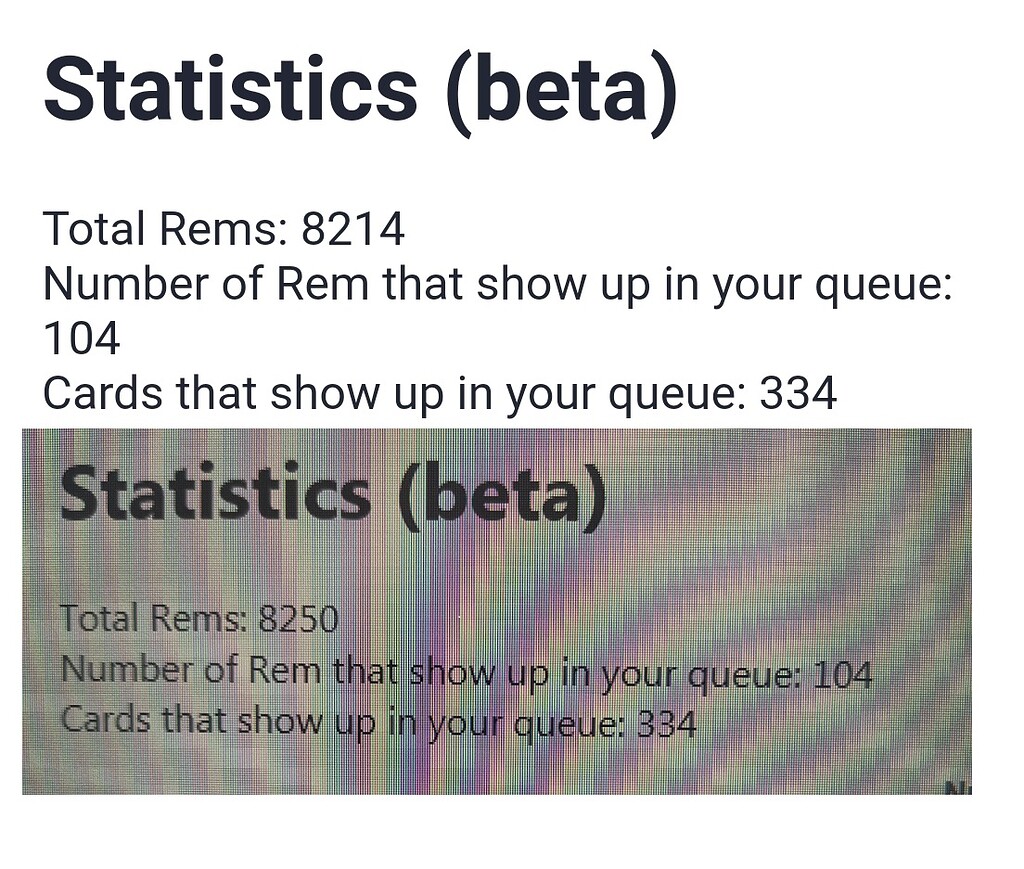Click the standalone 104 value line
1024x869 pixels.
click(82, 338)
